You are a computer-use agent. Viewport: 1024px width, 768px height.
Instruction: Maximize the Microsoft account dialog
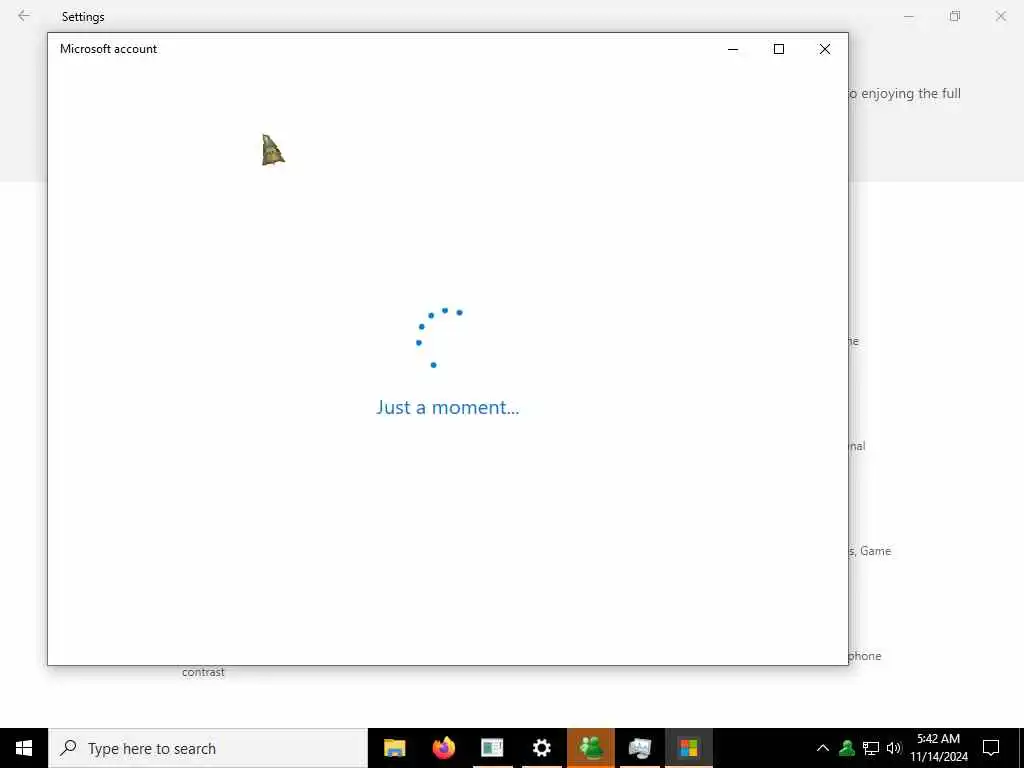click(779, 49)
